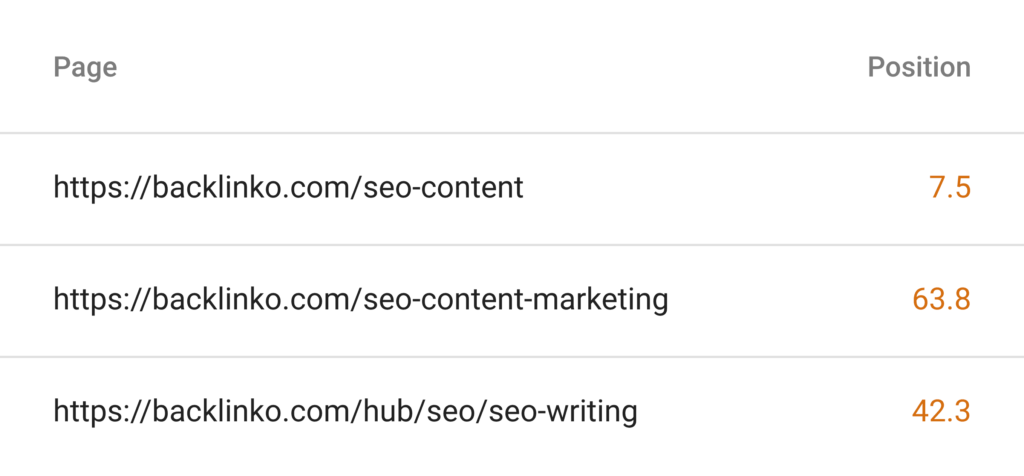Click the divider line below the table header
1024x476 pixels.
(x=512, y=133)
